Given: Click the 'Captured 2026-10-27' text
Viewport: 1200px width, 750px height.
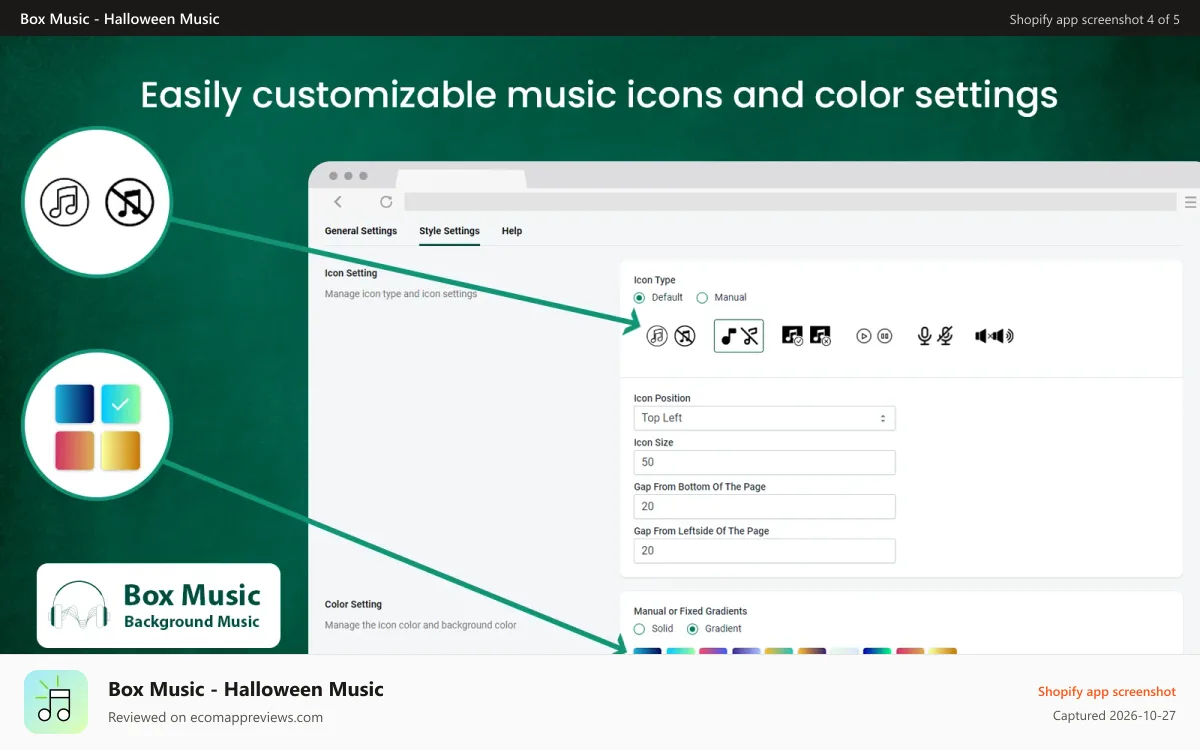Looking at the screenshot, I should (x=1114, y=716).
